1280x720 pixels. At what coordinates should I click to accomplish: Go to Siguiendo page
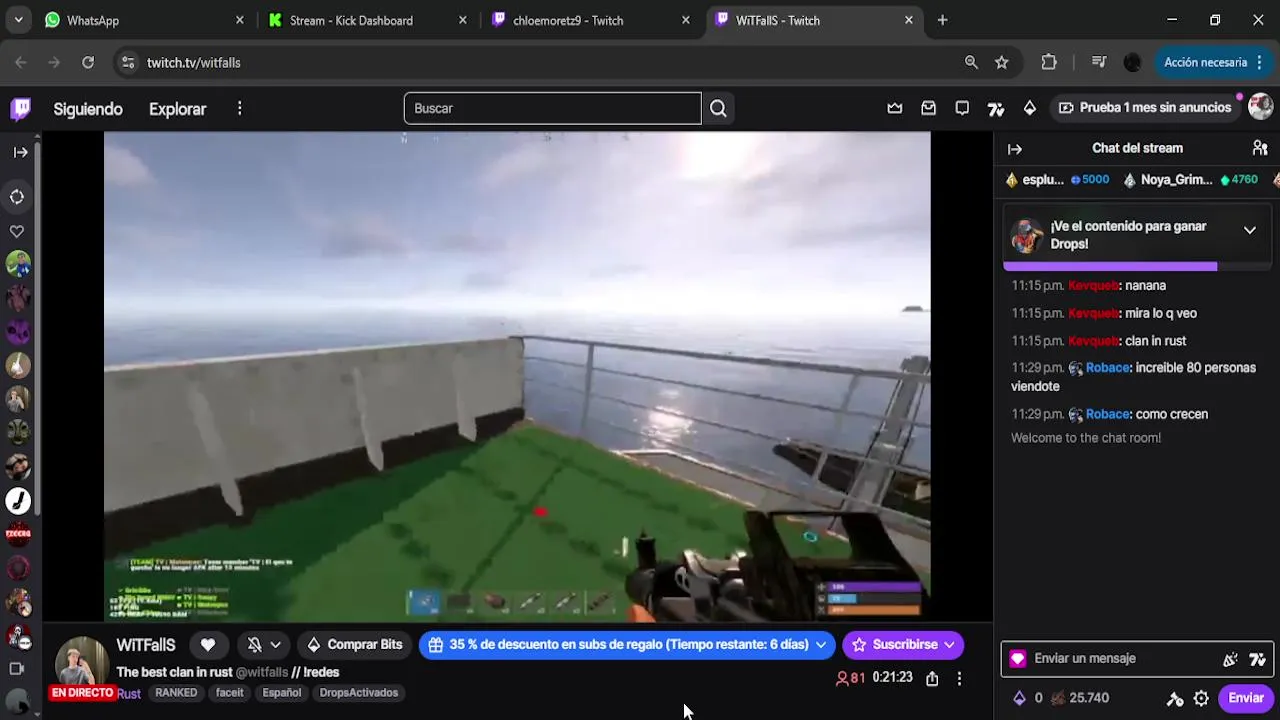coord(88,109)
